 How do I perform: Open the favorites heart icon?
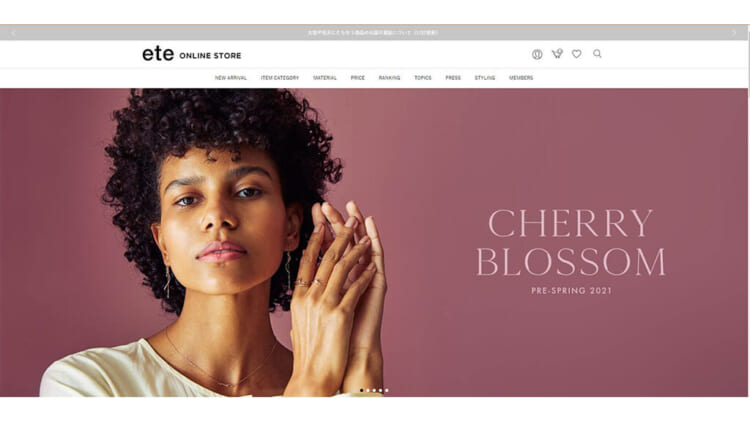tap(577, 54)
